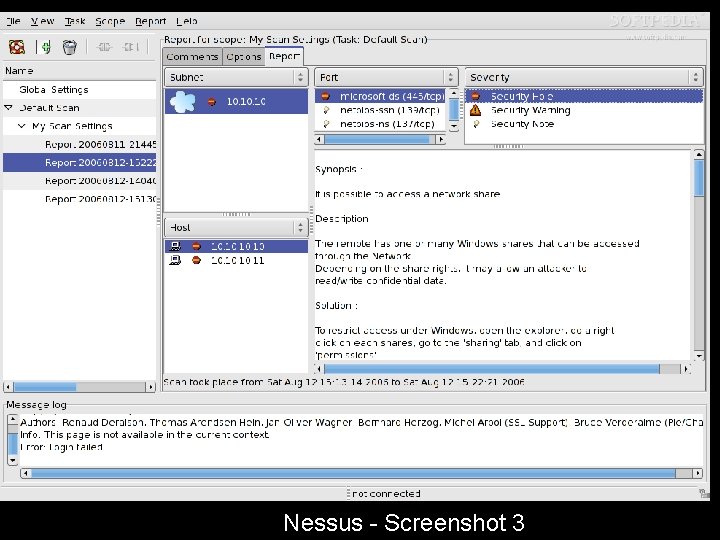The height and width of the screenshot is (540, 720).
Task: Collapse the Default Scan tree node
Action: 8,108
